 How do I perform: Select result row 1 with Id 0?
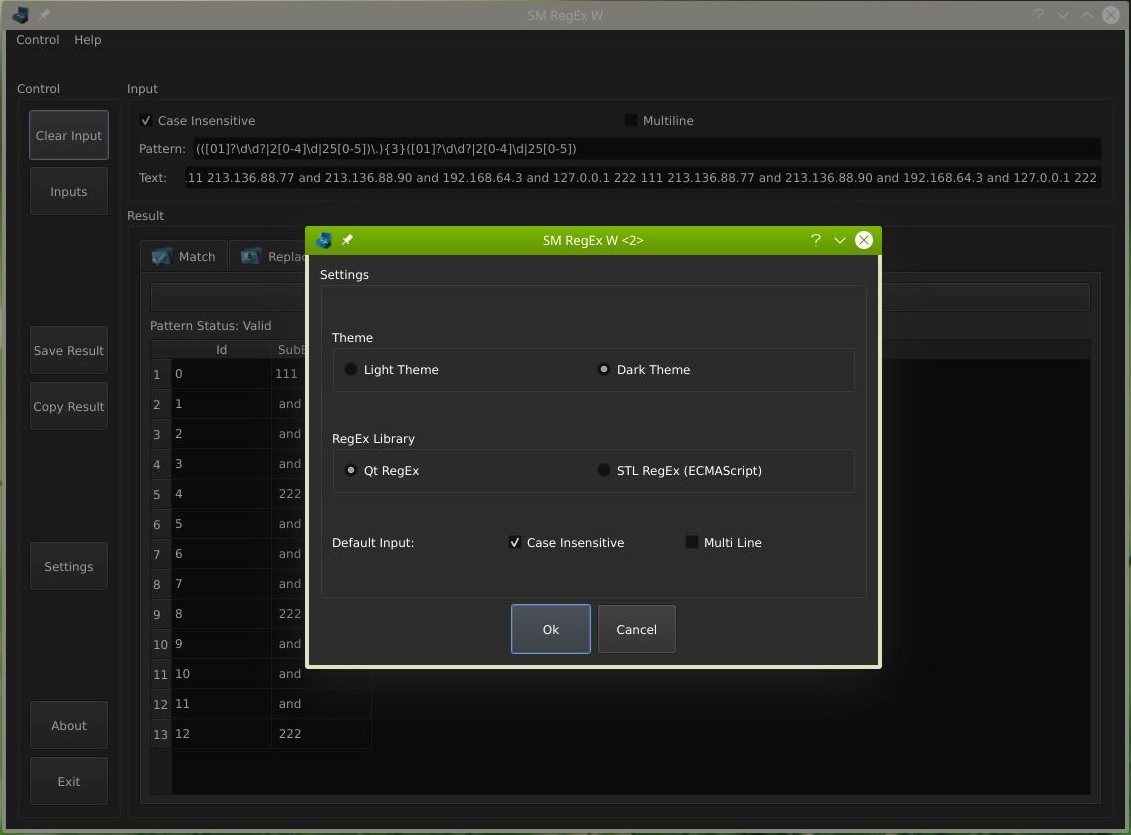coord(221,374)
